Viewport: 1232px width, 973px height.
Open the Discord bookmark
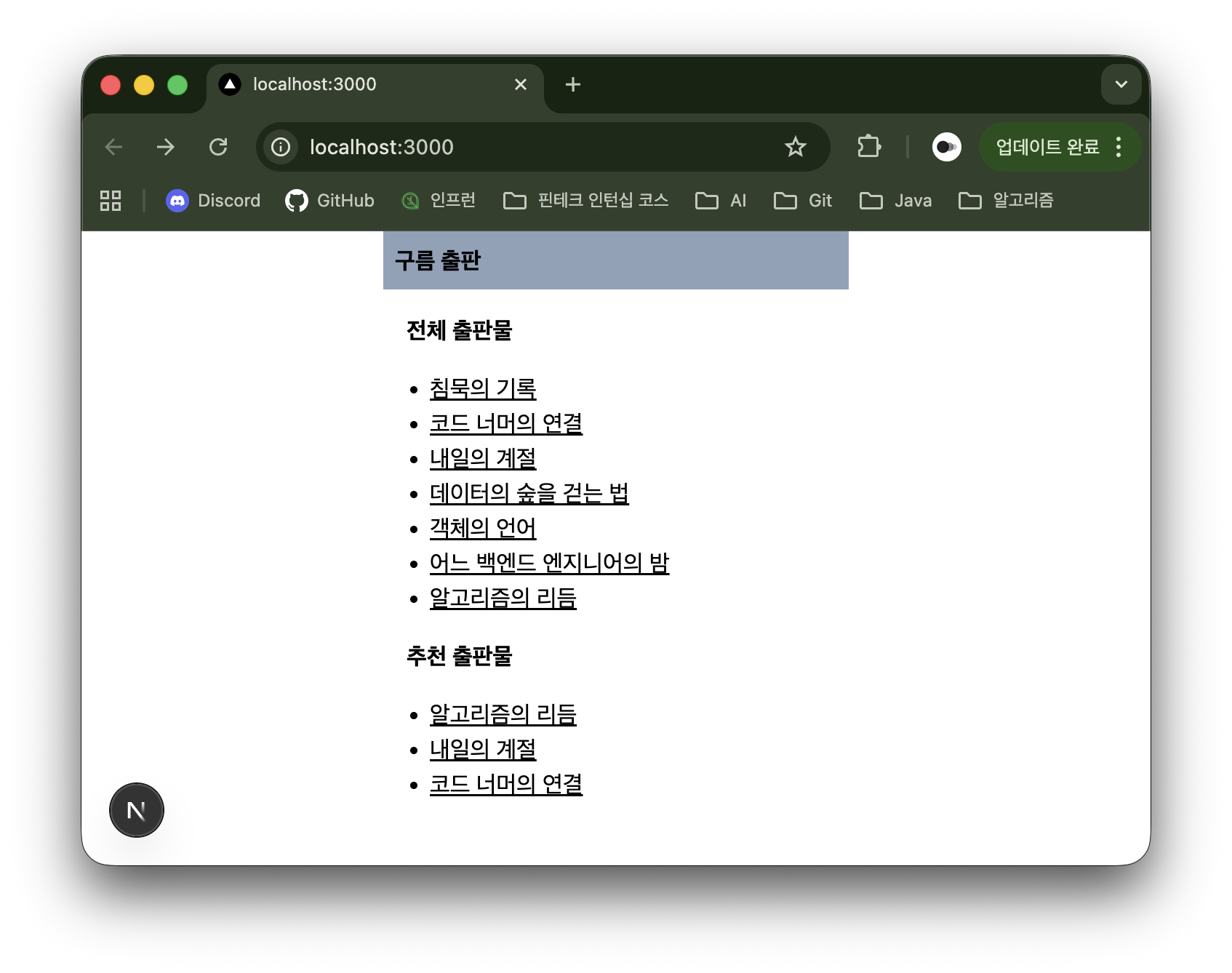pos(213,201)
